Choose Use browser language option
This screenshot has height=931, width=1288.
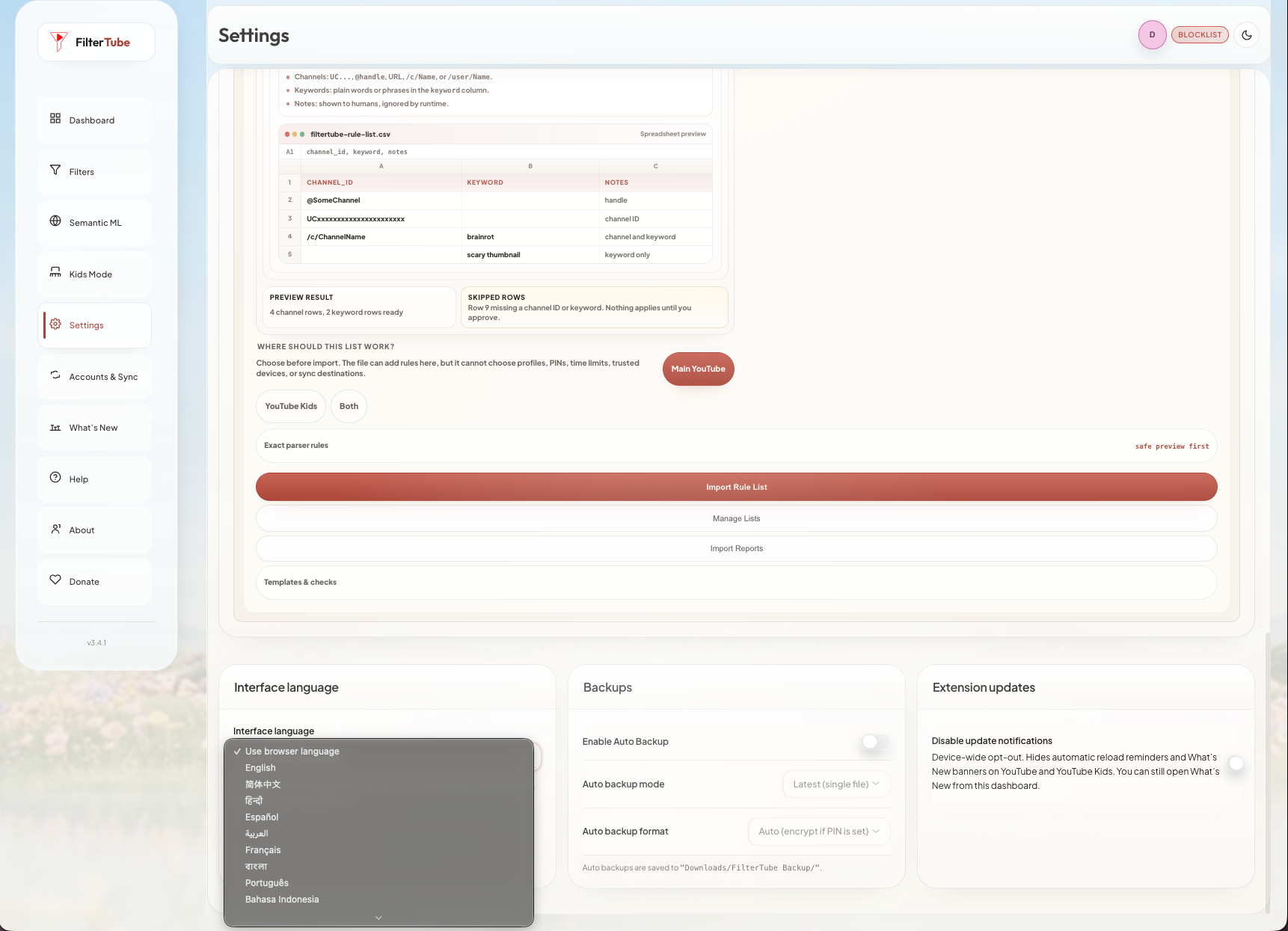378,752
